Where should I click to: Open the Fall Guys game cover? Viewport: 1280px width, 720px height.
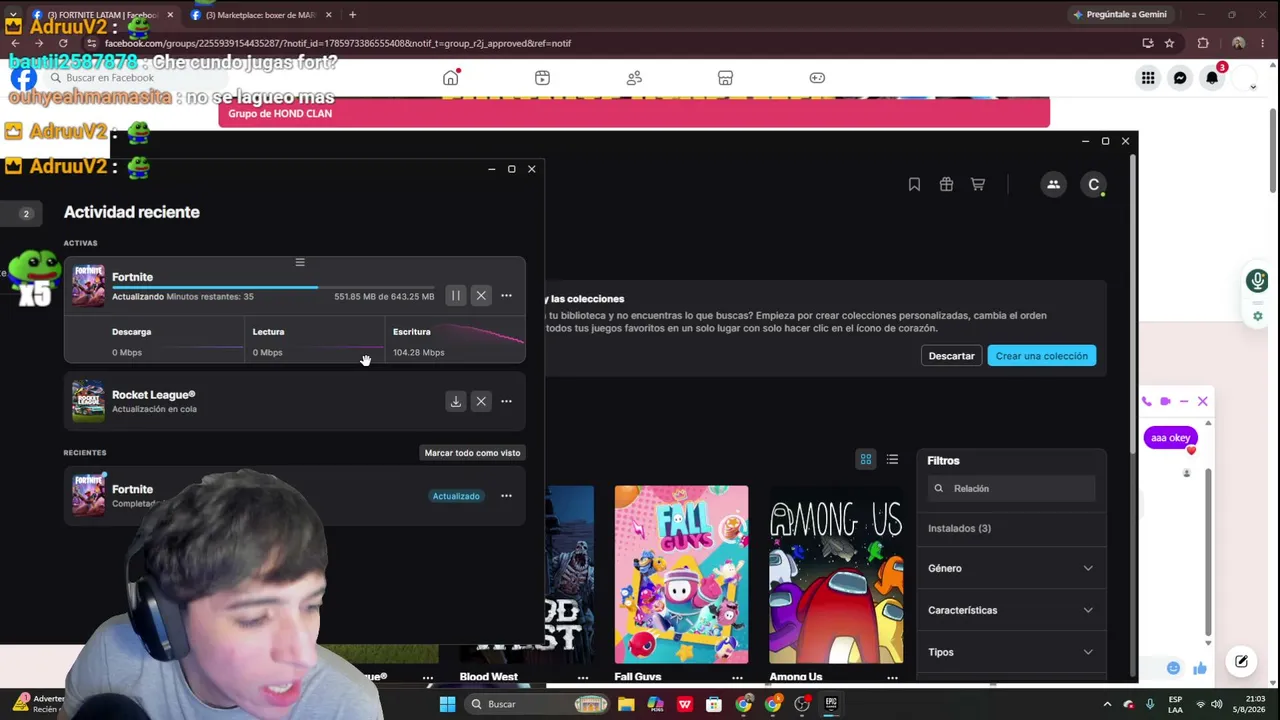[x=681, y=575]
